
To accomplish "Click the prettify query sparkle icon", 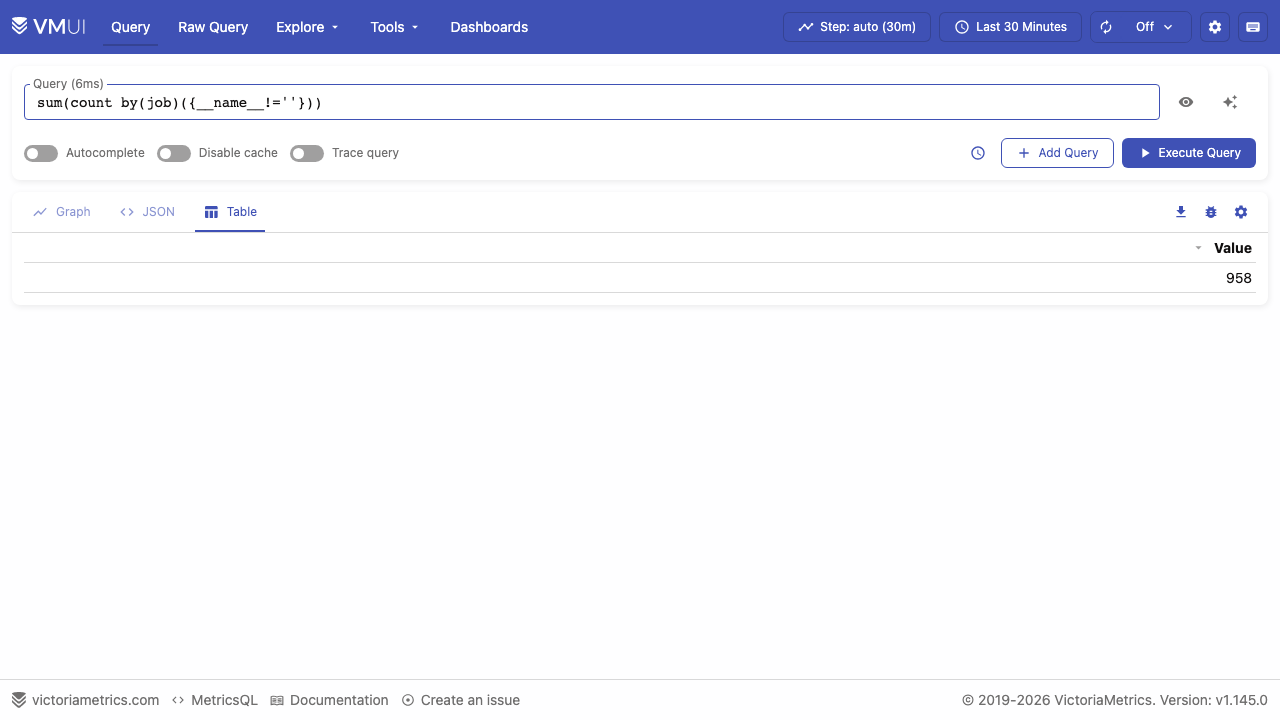I will [1230, 102].
